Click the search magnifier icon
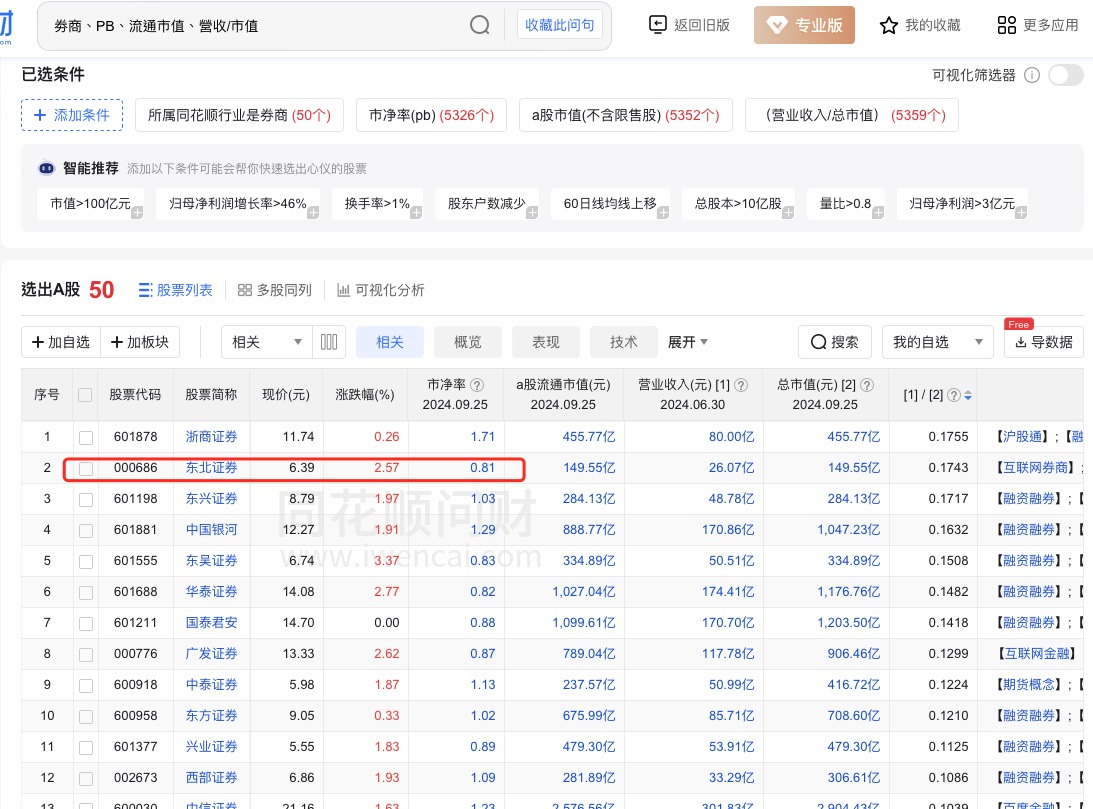Viewport: 1093px width, 809px height. pyautogui.click(x=480, y=26)
